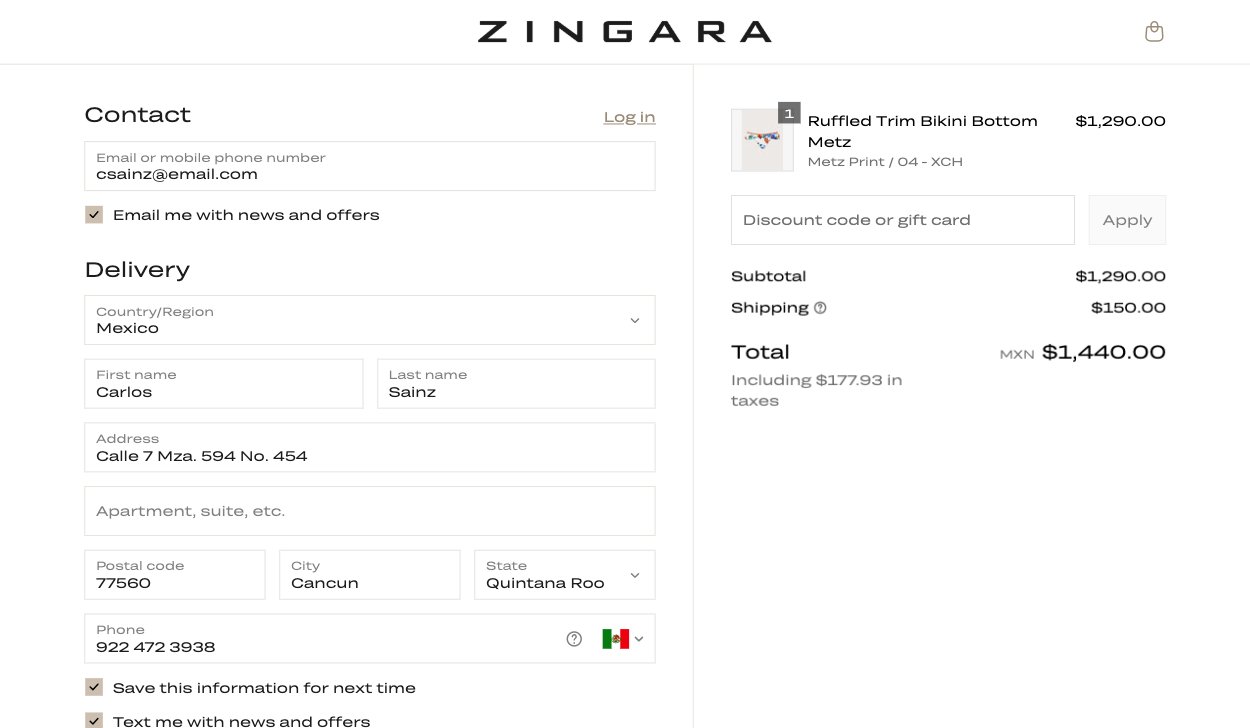Open the Country/Region dropdown
This screenshot has height=728, width=1250.
(x=370, y=320)
